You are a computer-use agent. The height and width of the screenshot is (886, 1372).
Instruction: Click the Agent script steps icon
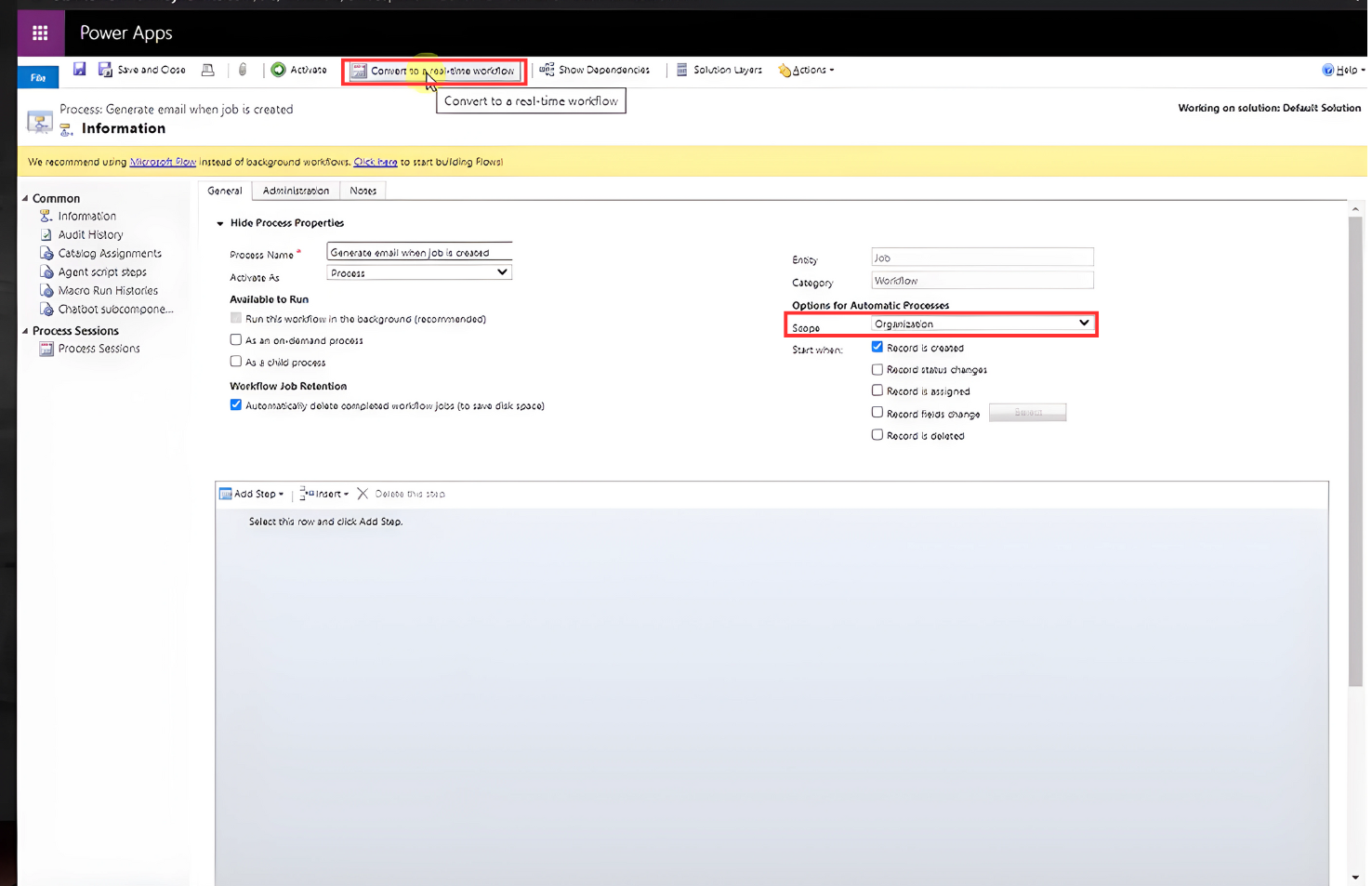point(46,271)
